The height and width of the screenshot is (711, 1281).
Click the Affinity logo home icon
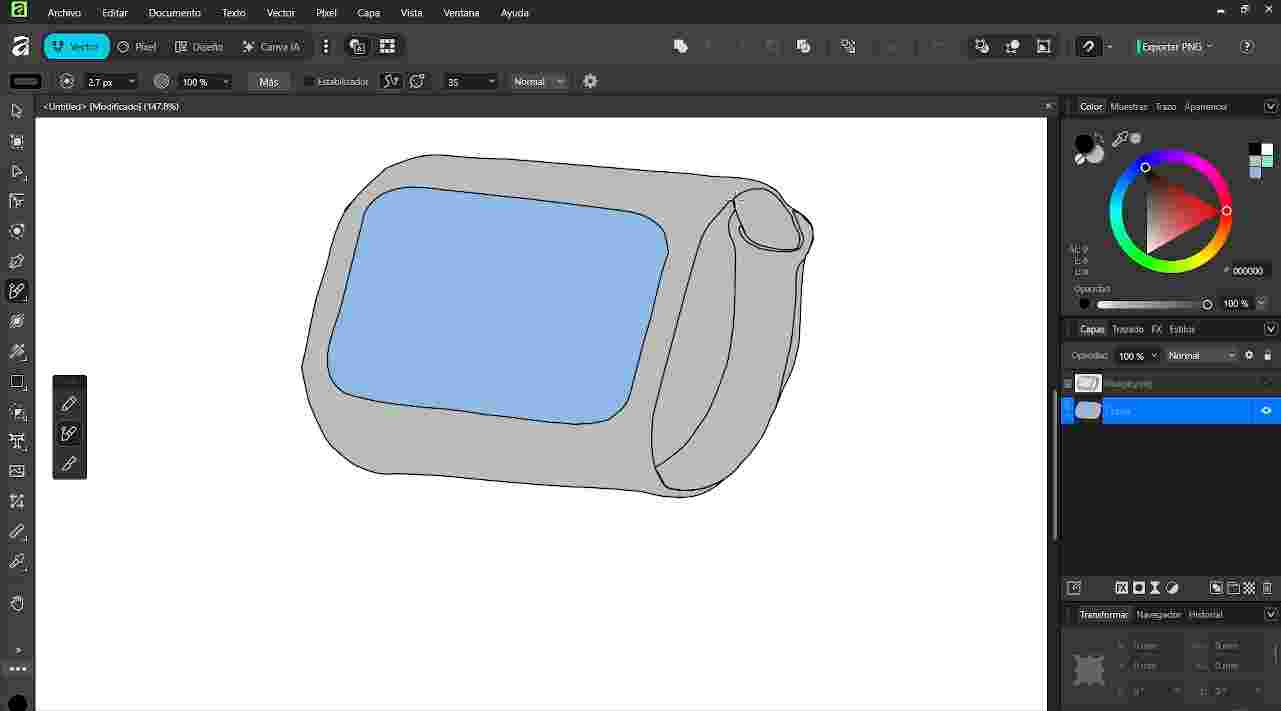click(20, 46)
